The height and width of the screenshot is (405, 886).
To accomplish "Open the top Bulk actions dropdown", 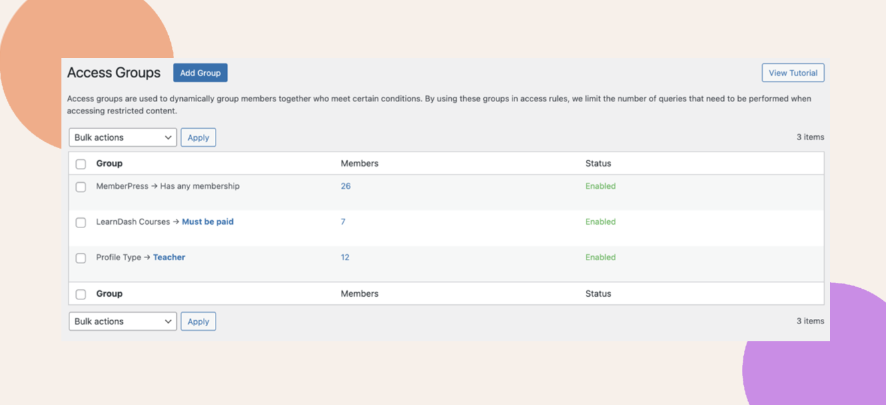I will coord(123,137).
